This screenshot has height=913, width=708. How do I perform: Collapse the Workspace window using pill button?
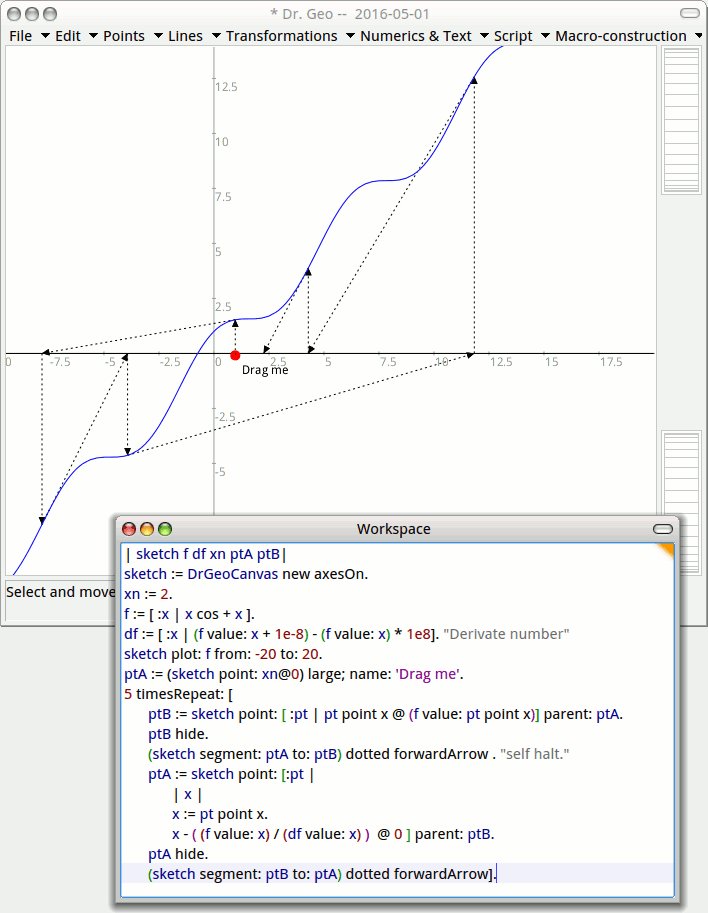tap(663, 529)
